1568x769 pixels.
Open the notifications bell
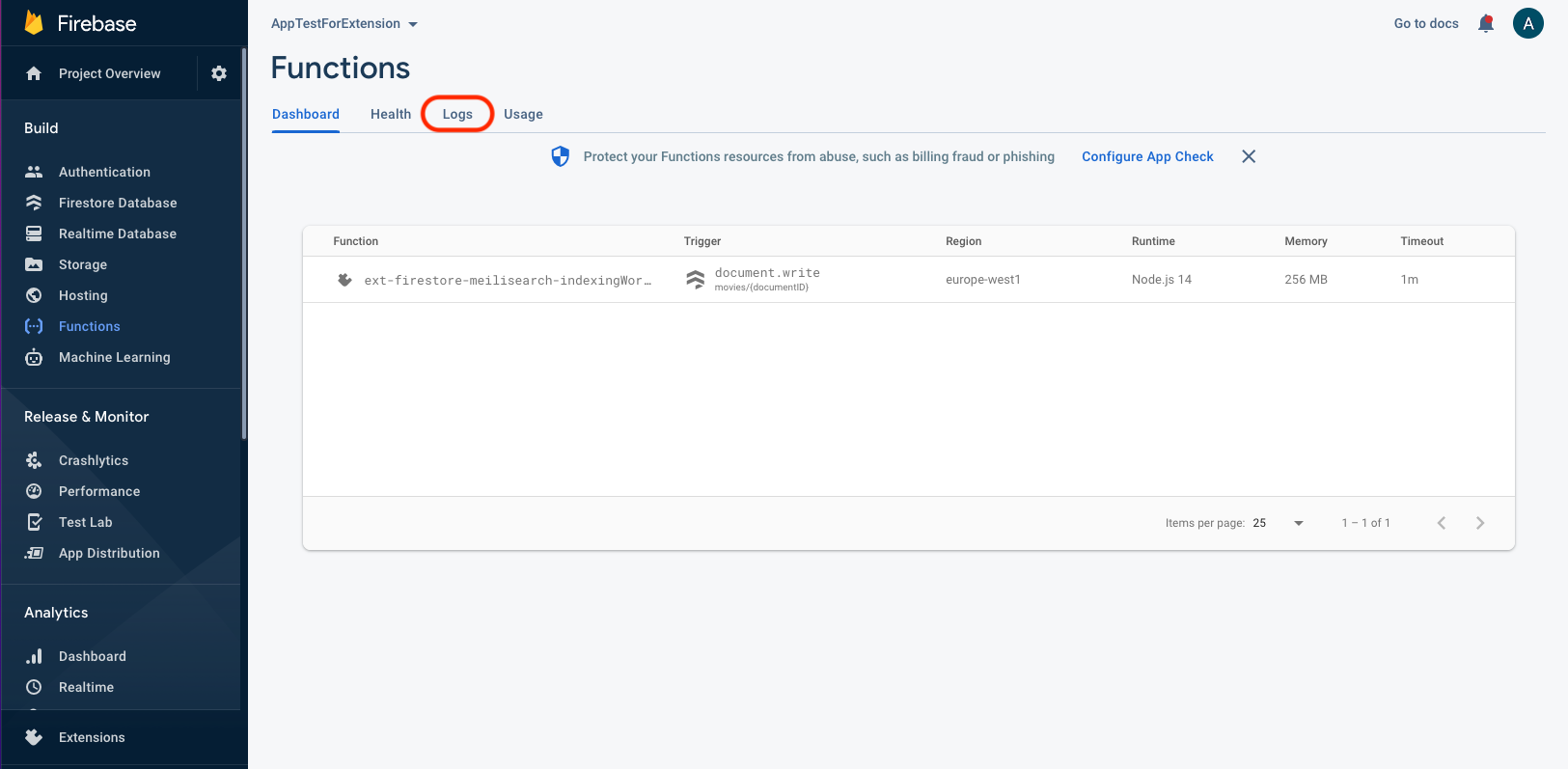[1486, 23]
